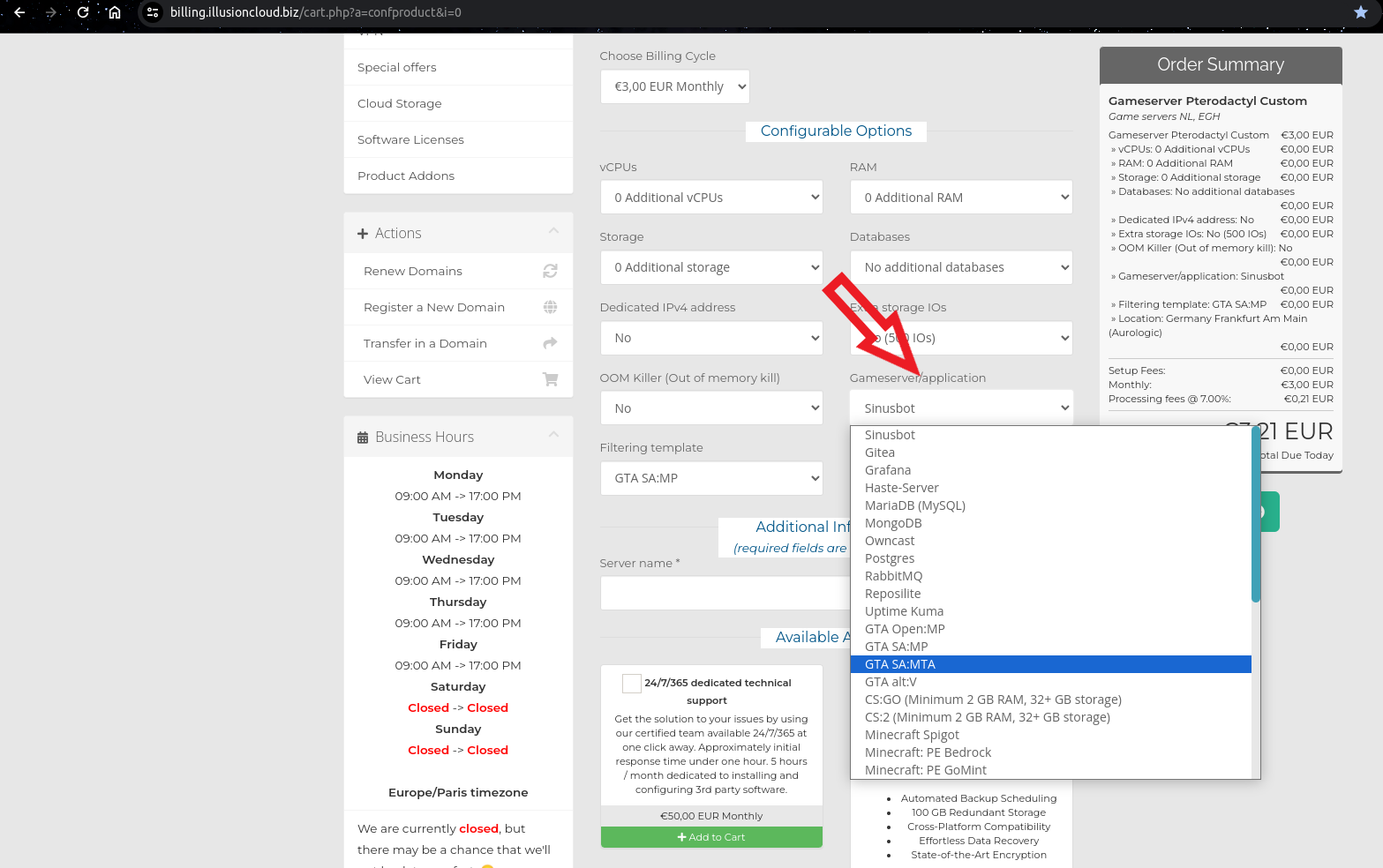This screenshot has width=1383, height=868.
Task: Select Haste-Server option
Action: tap(1050, 488)
